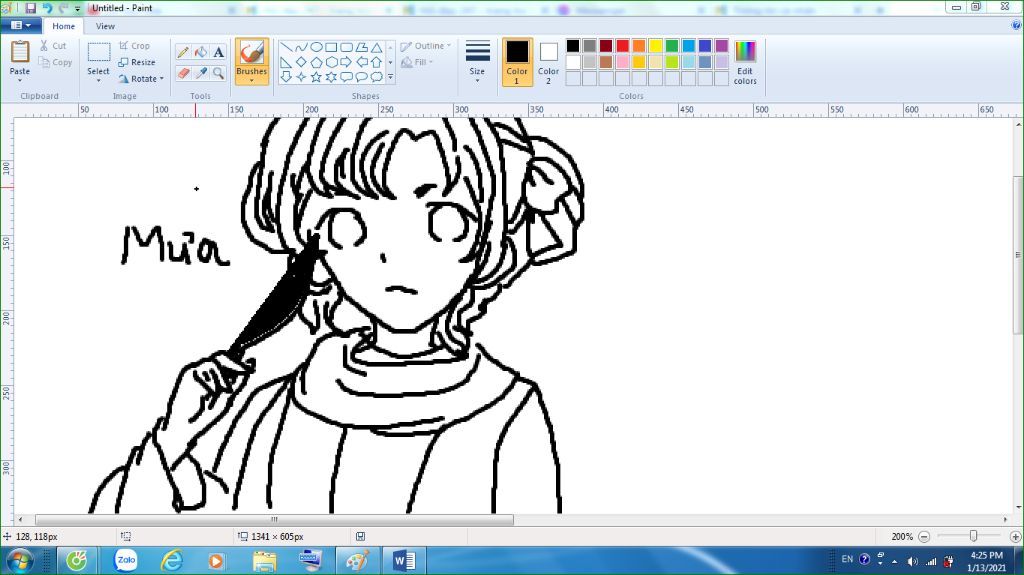Click the Resize button
This screenshot has height=575, width=1024.
(137, 62)
